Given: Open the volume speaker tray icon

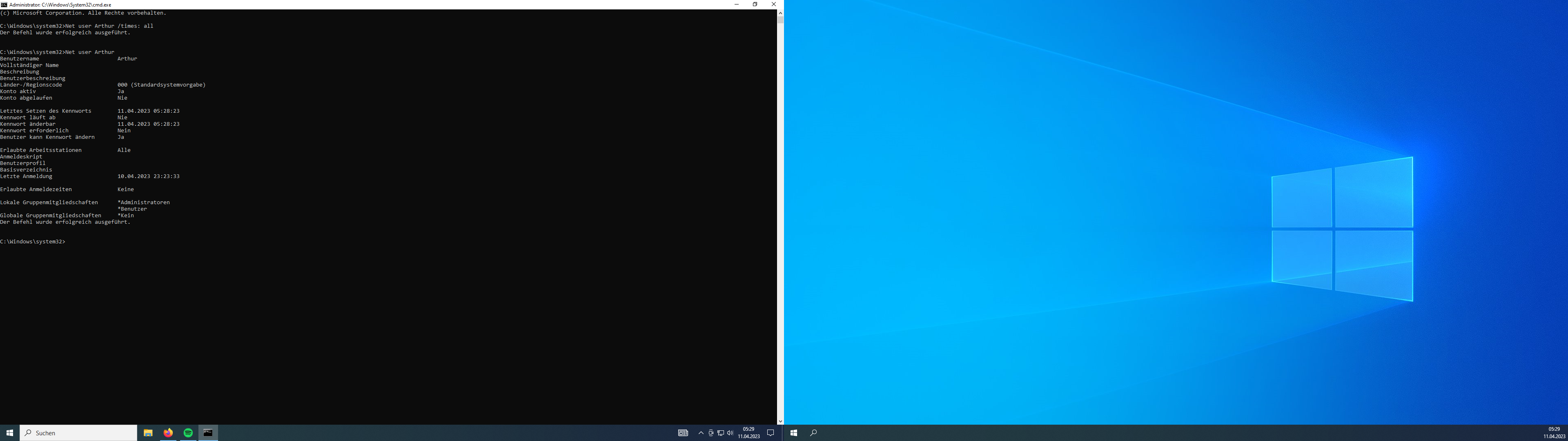Looking at the screenshot, I should pos(730,433).
